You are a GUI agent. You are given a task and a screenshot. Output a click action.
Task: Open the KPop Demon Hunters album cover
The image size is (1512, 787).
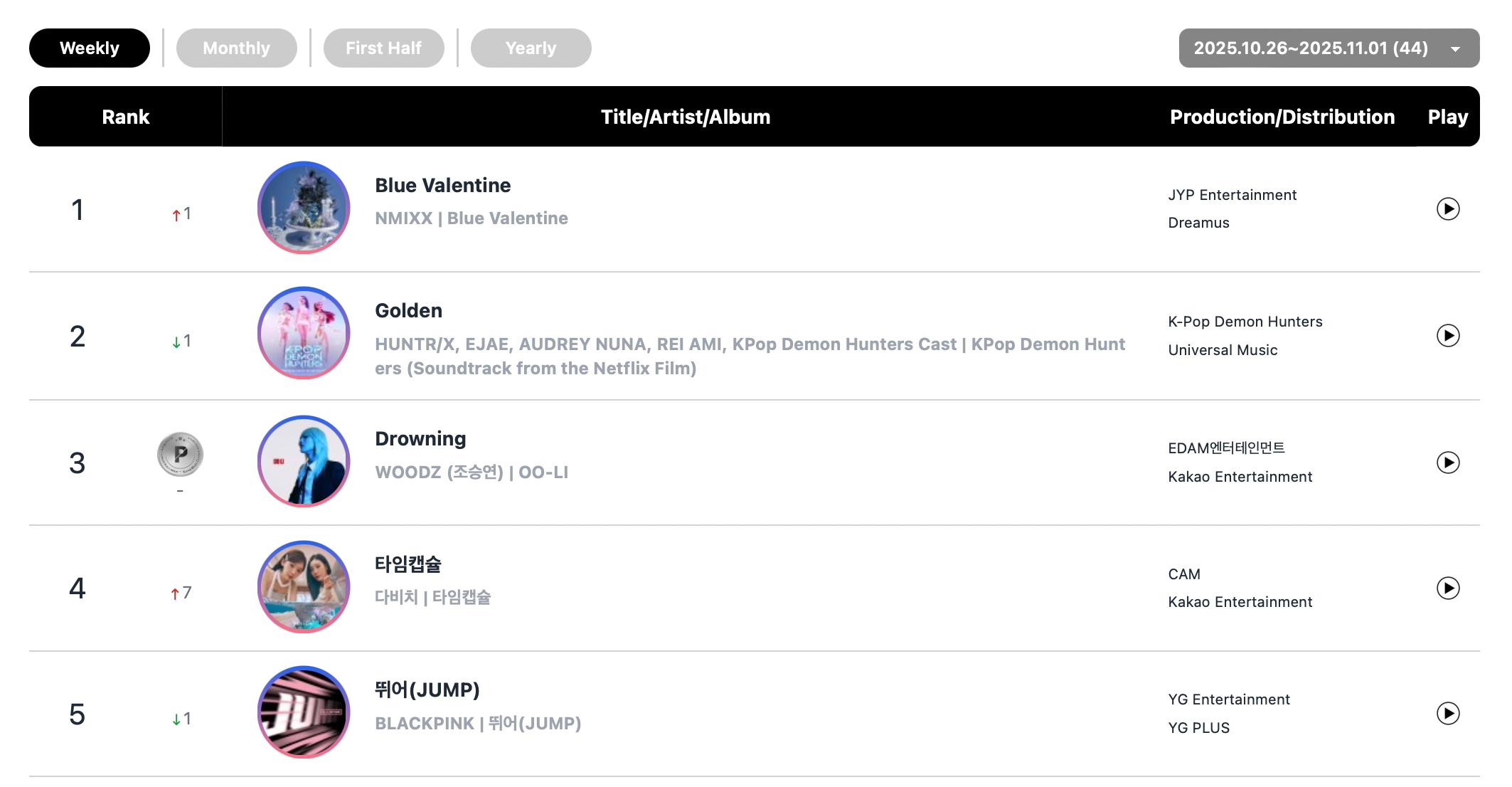coord(304,333)
